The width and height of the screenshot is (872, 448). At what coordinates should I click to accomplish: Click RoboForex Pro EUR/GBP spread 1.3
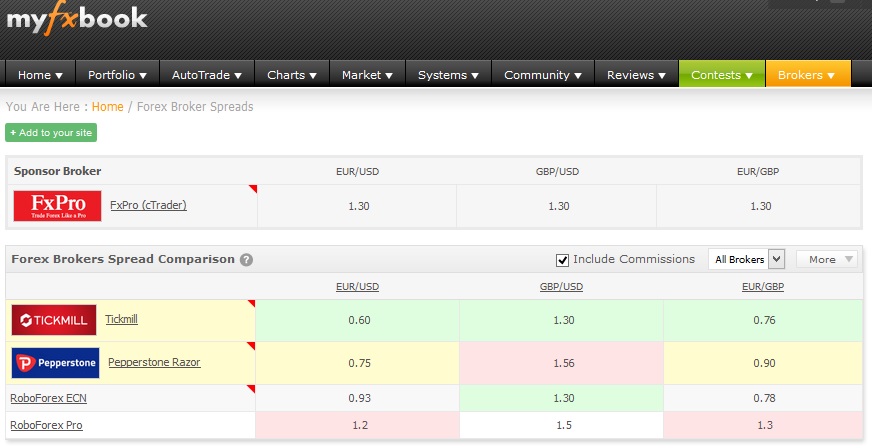pyautogui.click(x=765, y=425)
